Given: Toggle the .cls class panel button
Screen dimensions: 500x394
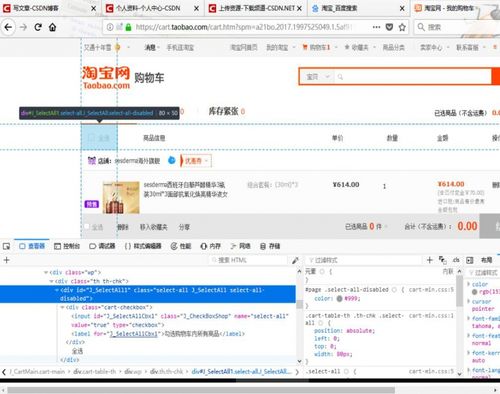Looking at the screenshot, I should (x=456, y=260).
